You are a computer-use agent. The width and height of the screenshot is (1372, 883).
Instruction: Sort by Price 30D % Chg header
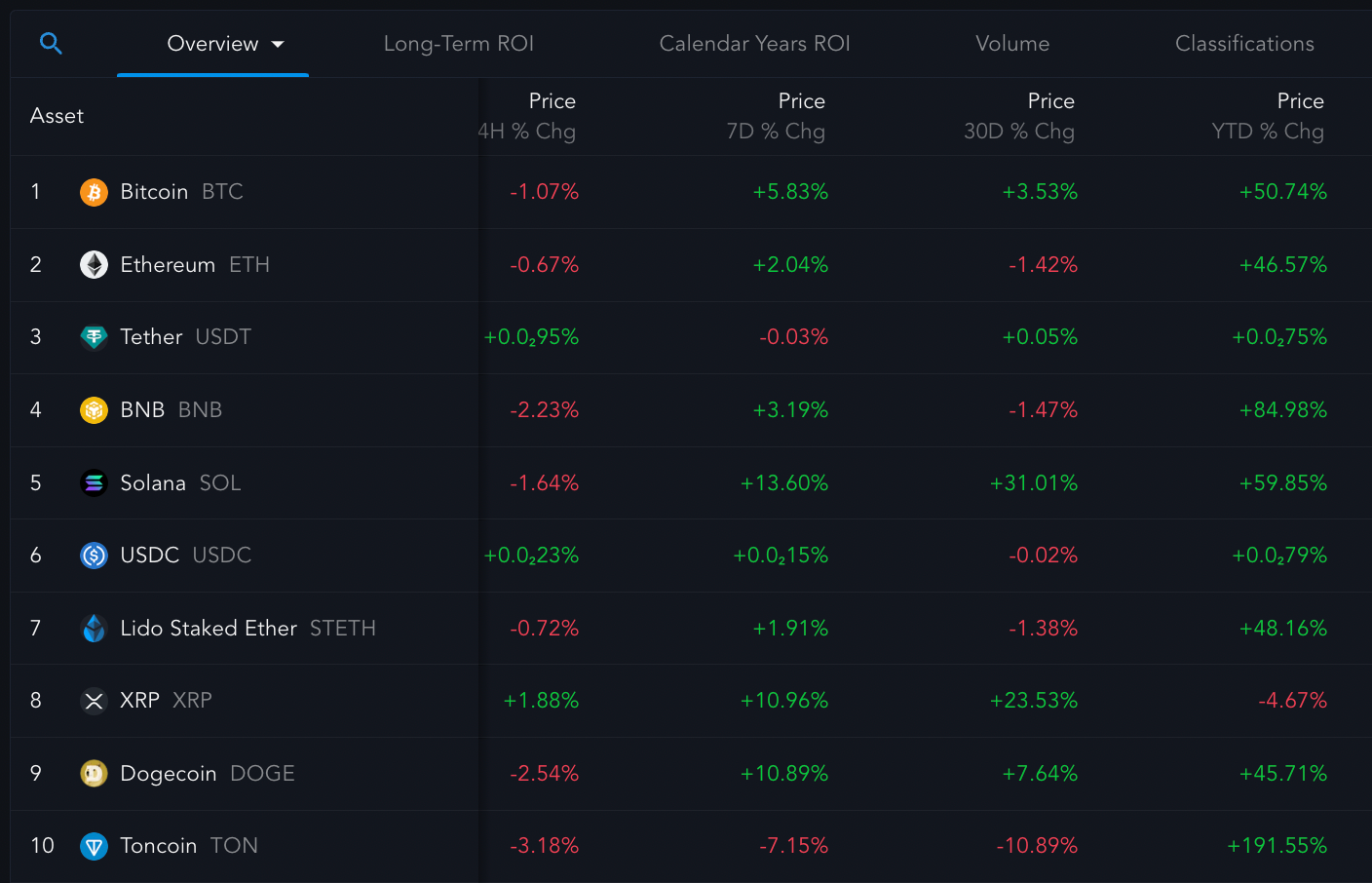(x=1019, y=116)
